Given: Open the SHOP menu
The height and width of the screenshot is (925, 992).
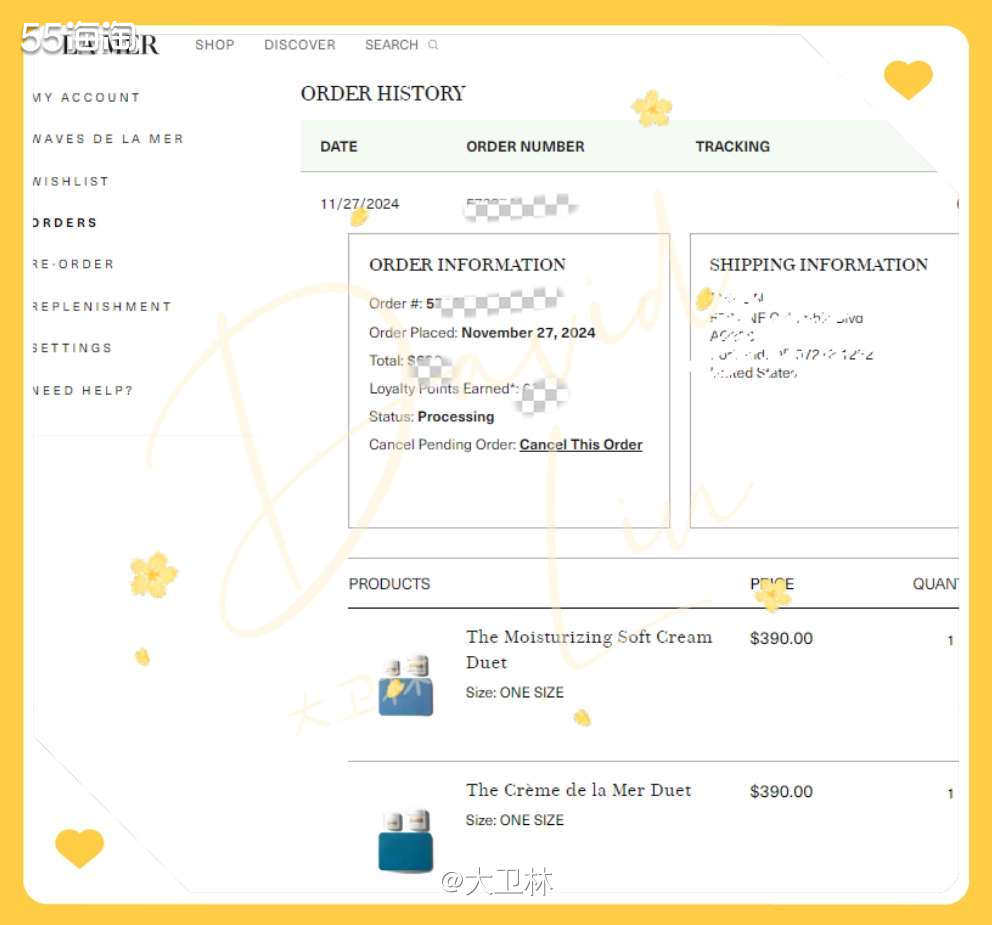Looking at the screenshot, I should coord(214,45).
